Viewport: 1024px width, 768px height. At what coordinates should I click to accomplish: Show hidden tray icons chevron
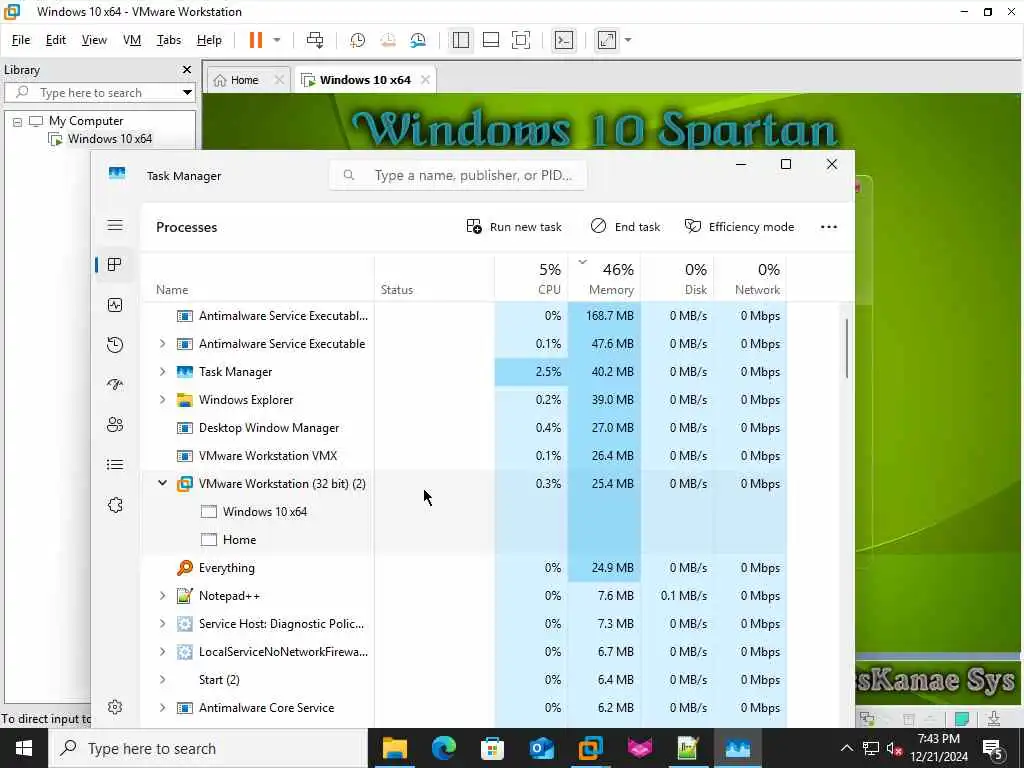[846, 748]
